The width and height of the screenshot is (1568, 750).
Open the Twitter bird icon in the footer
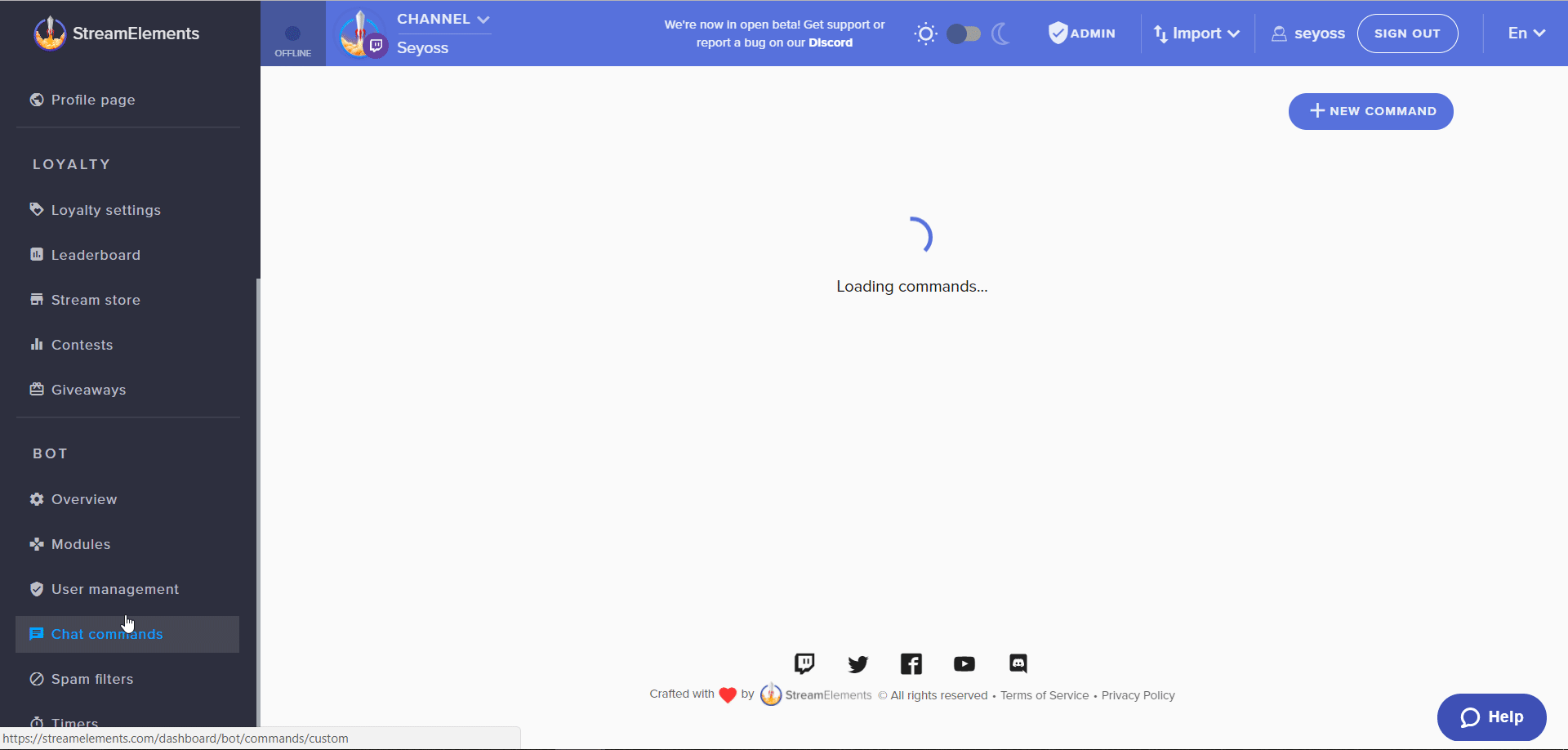[x=857, y=664]
